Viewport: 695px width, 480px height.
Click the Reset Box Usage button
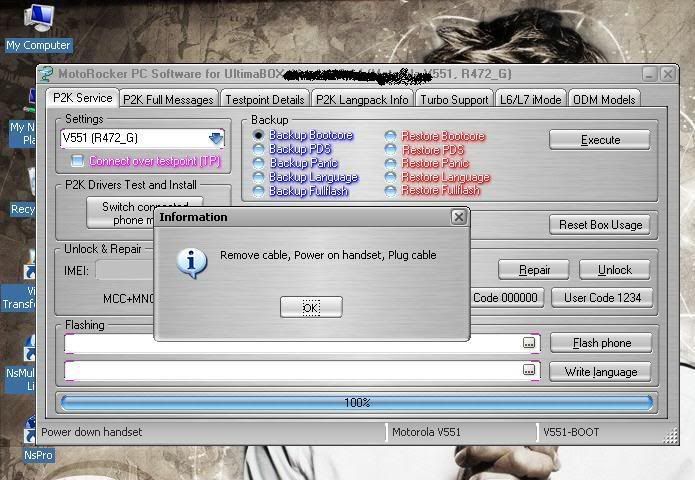pos(600,225)
